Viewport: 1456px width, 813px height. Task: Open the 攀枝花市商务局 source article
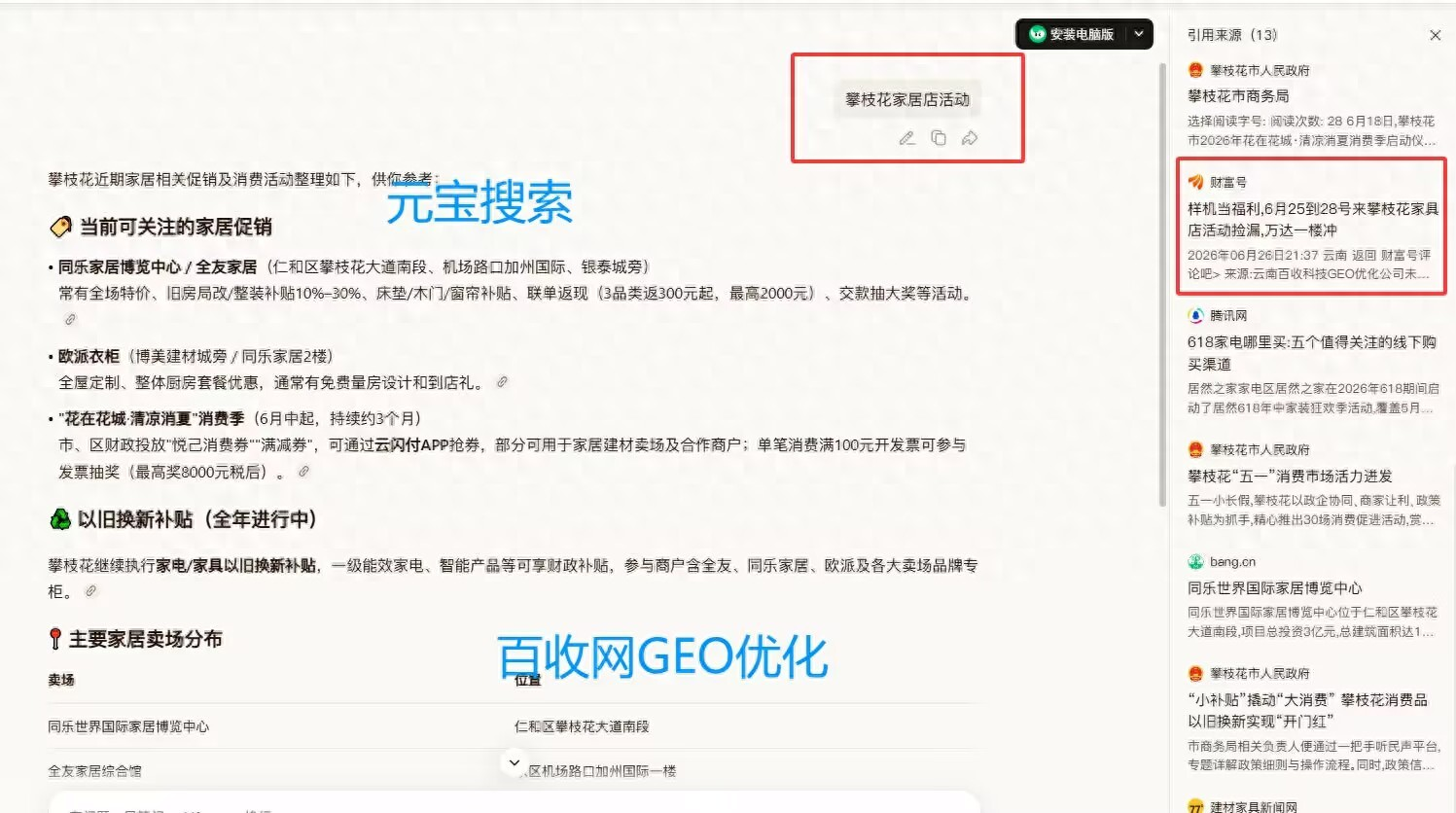pos(1238,96)
